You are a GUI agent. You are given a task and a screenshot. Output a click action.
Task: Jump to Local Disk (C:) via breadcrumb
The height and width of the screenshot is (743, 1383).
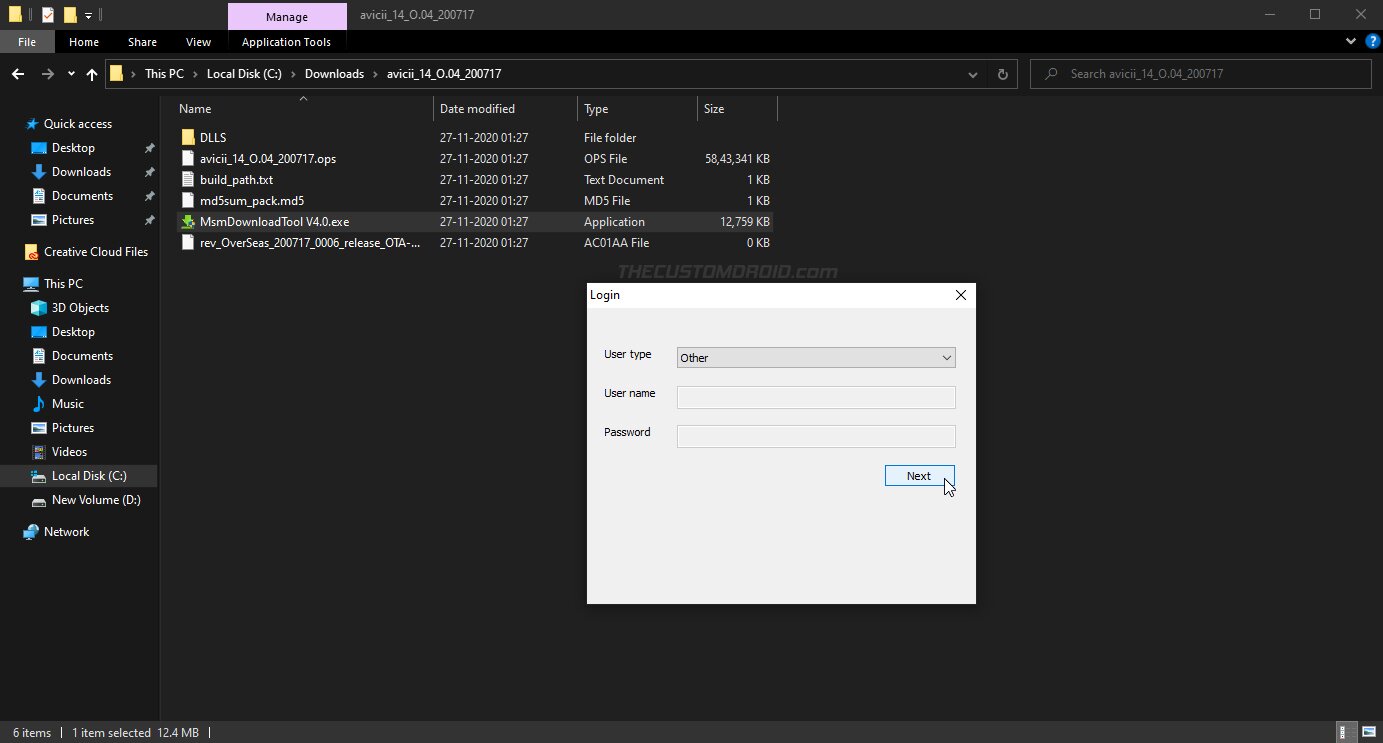tap(244, 73)
